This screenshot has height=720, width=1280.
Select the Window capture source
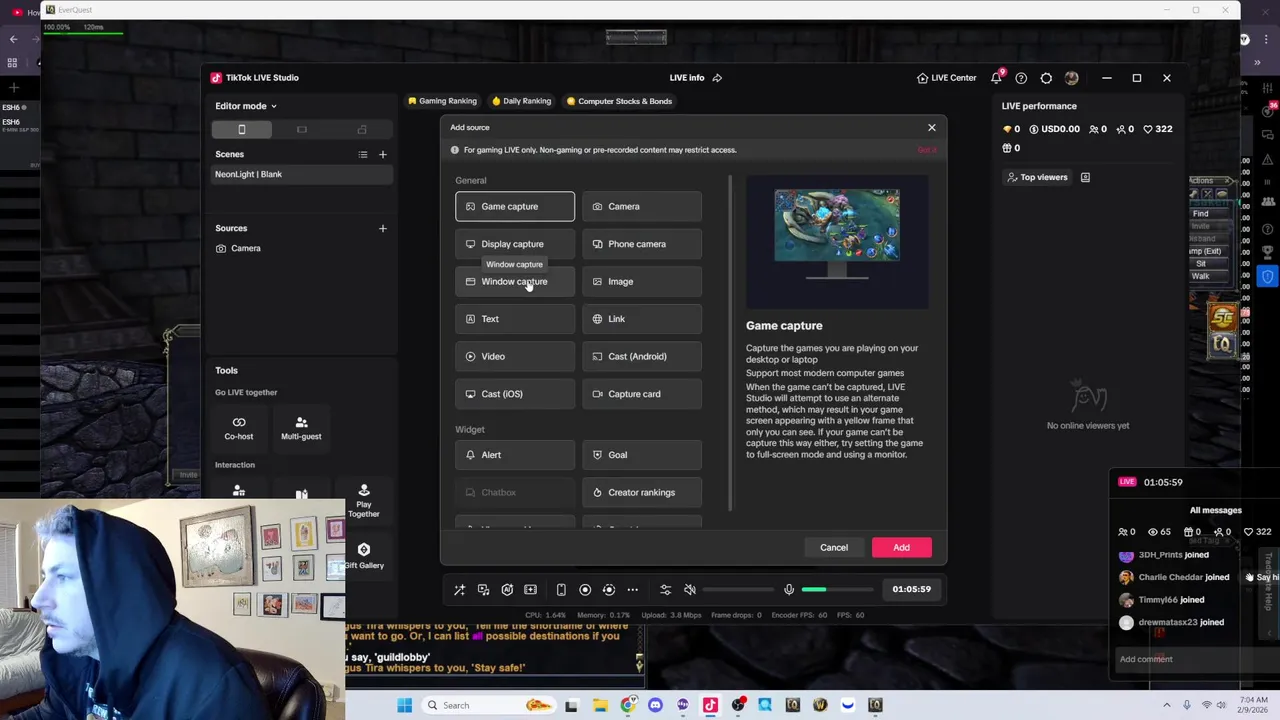(x=515, y=282)
